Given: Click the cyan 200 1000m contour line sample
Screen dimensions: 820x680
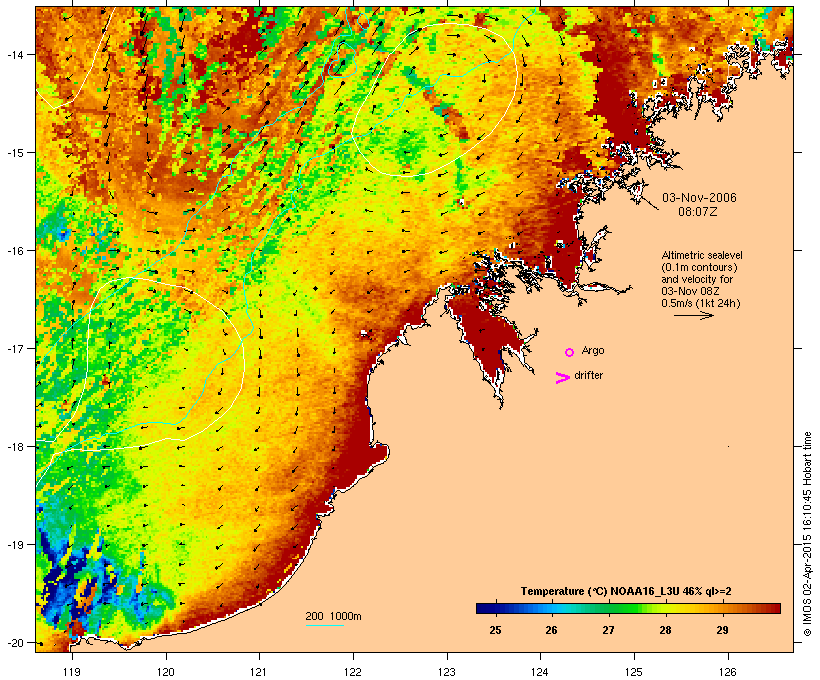Looking at the screenshot, I should coord(325,625).
